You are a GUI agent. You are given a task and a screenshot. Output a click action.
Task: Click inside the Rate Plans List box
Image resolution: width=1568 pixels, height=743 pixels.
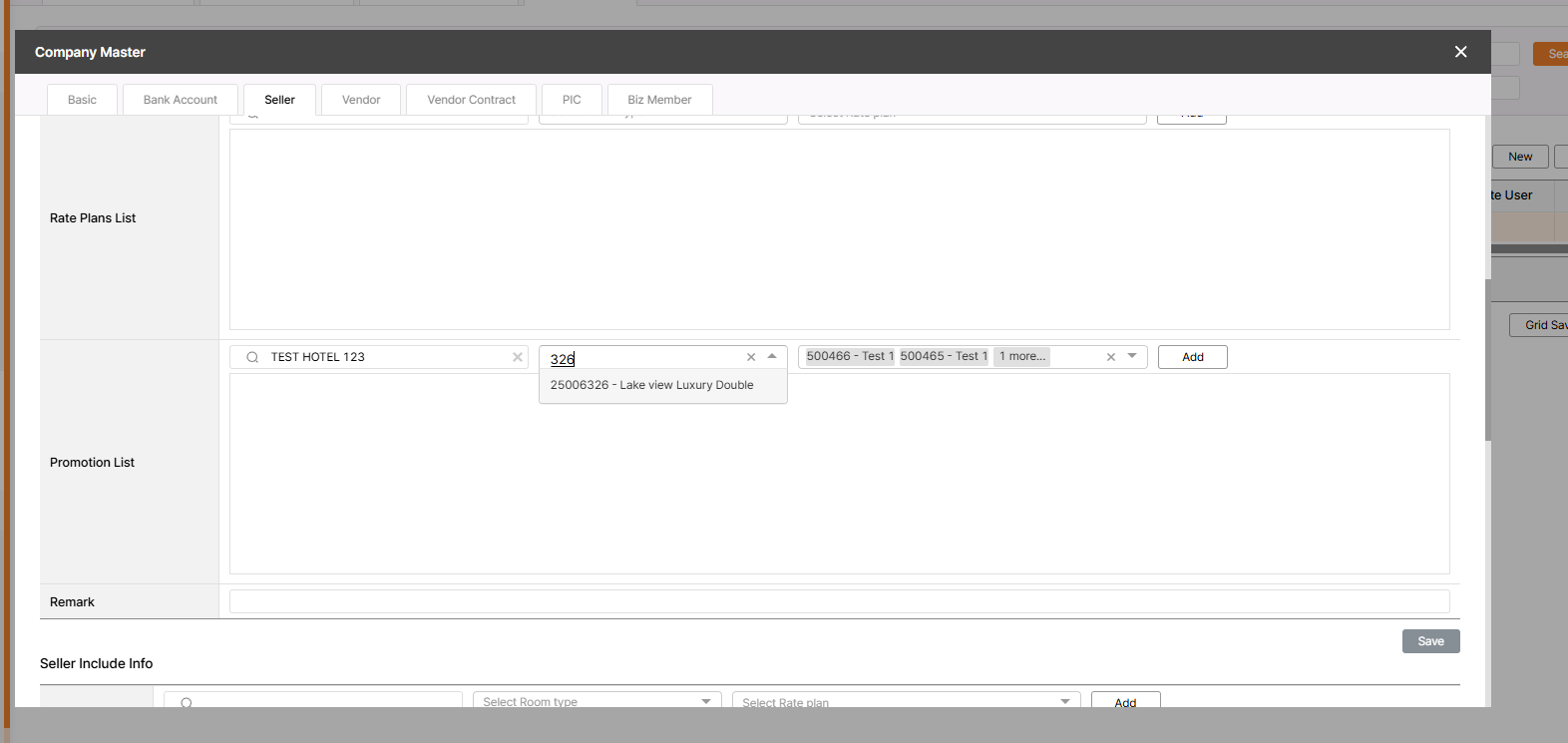[x=840, y=229]
